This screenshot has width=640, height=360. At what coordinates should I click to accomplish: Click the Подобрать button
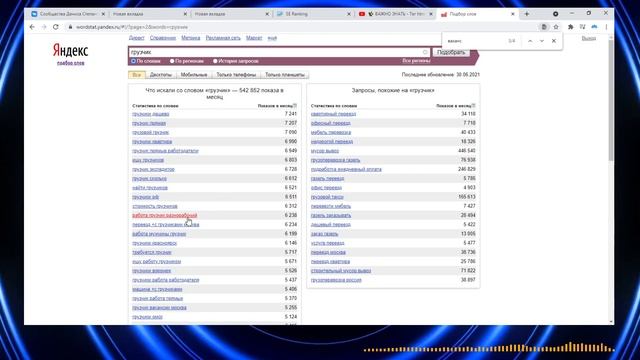[451, 52]
